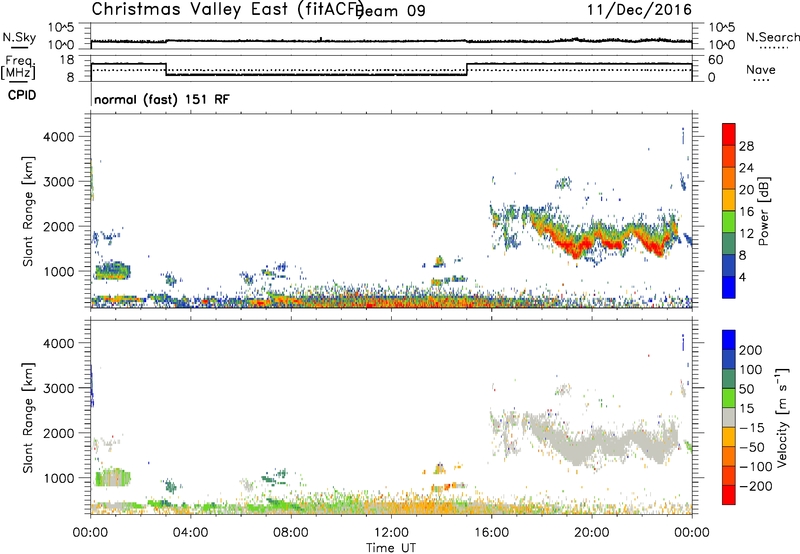Click the '16:00' time axis label
This screenshot has height=554, width=800.
(491, 533)
